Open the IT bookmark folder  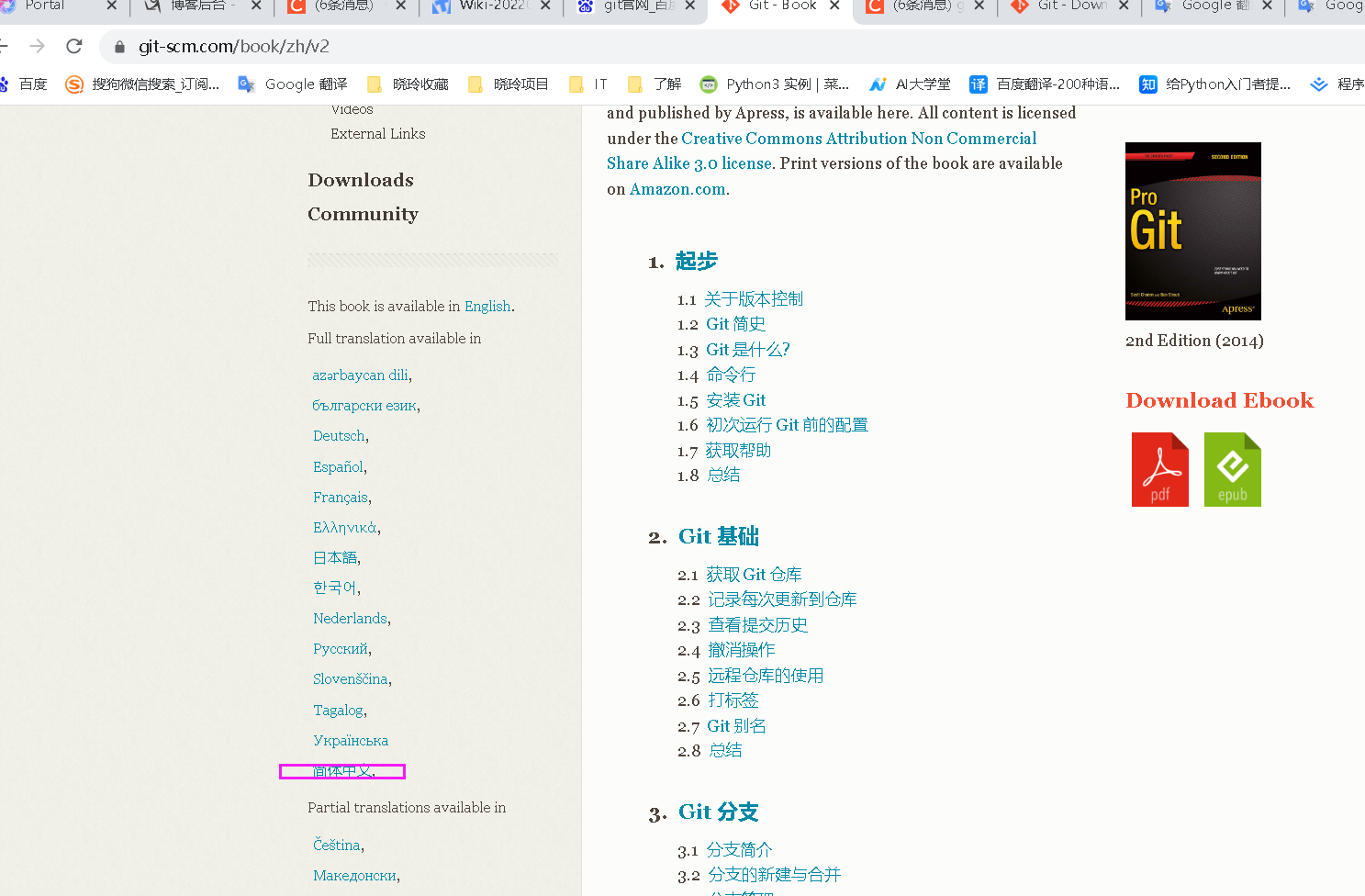click(588, 84)
